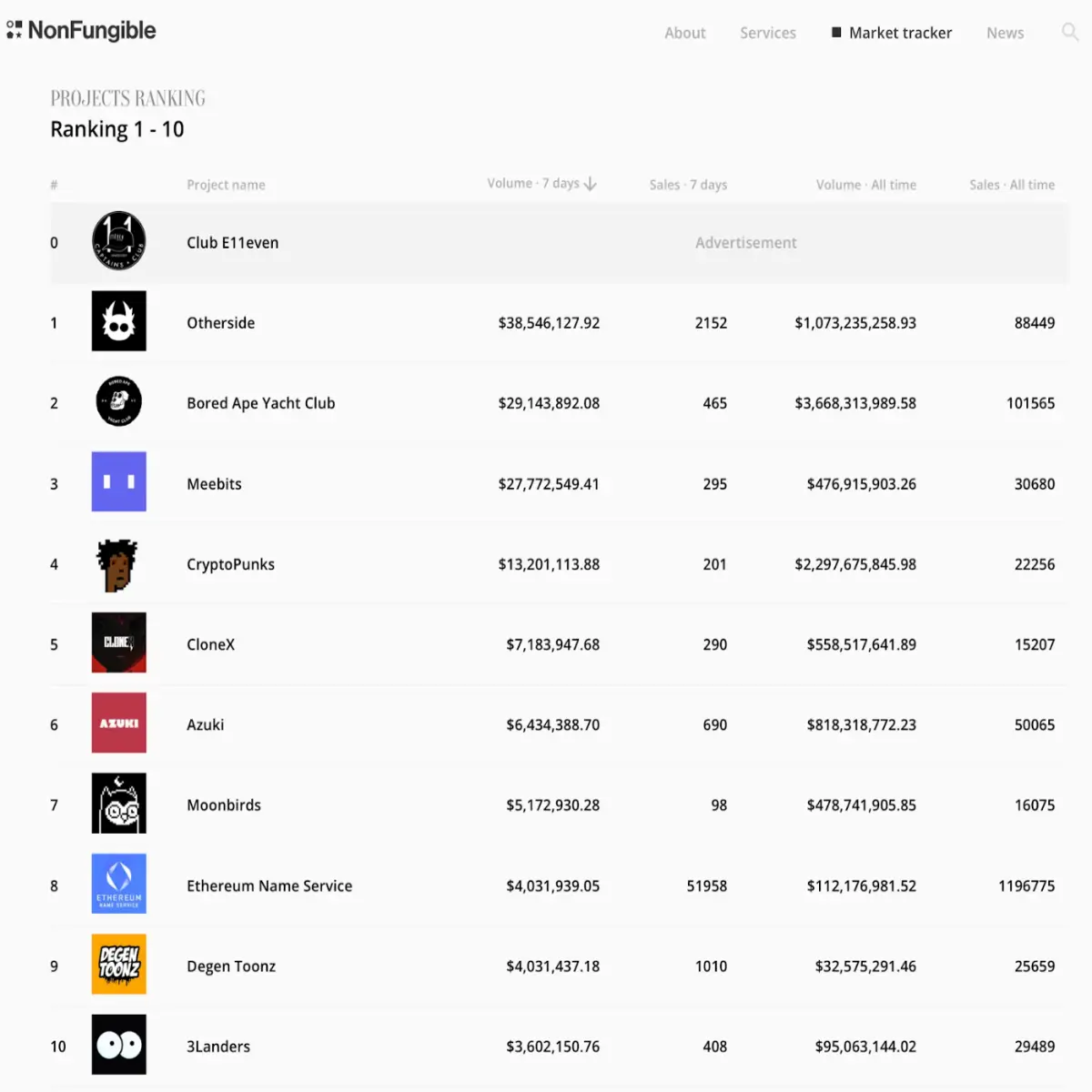Open the Degen Toonz project link
Image resolution: width=1092 pixels, height=1092 pixels.
pos(231,966)
